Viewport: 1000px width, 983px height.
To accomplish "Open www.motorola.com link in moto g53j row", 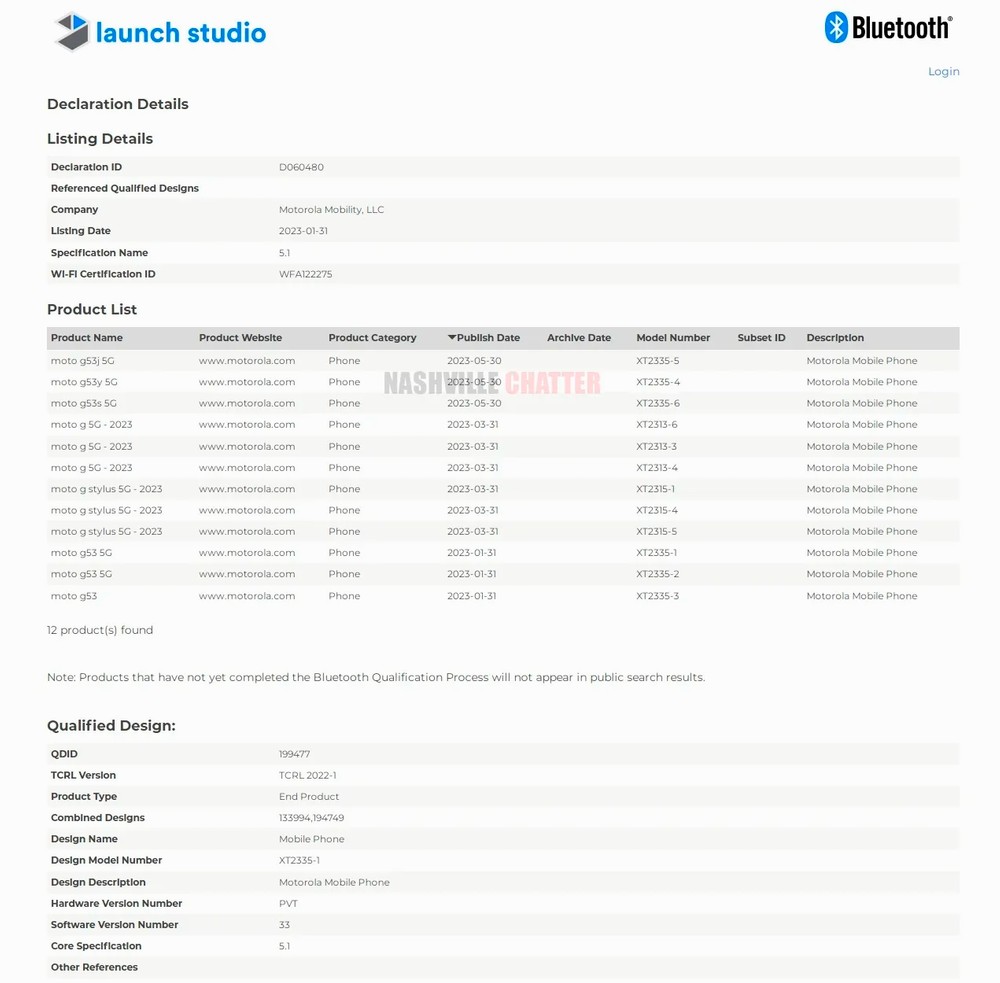I will point(247,361).
